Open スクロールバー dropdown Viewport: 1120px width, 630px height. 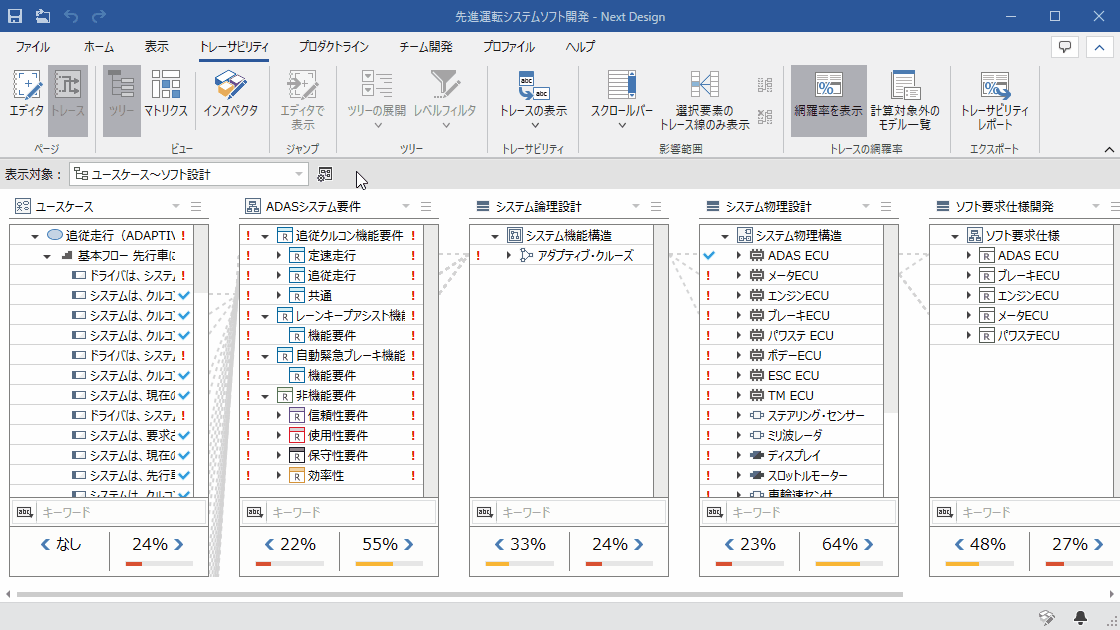621,101
